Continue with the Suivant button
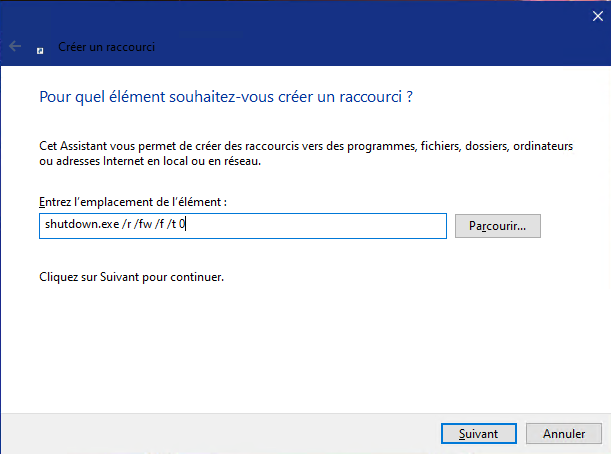611x454 pixels. tap(479, 433)
